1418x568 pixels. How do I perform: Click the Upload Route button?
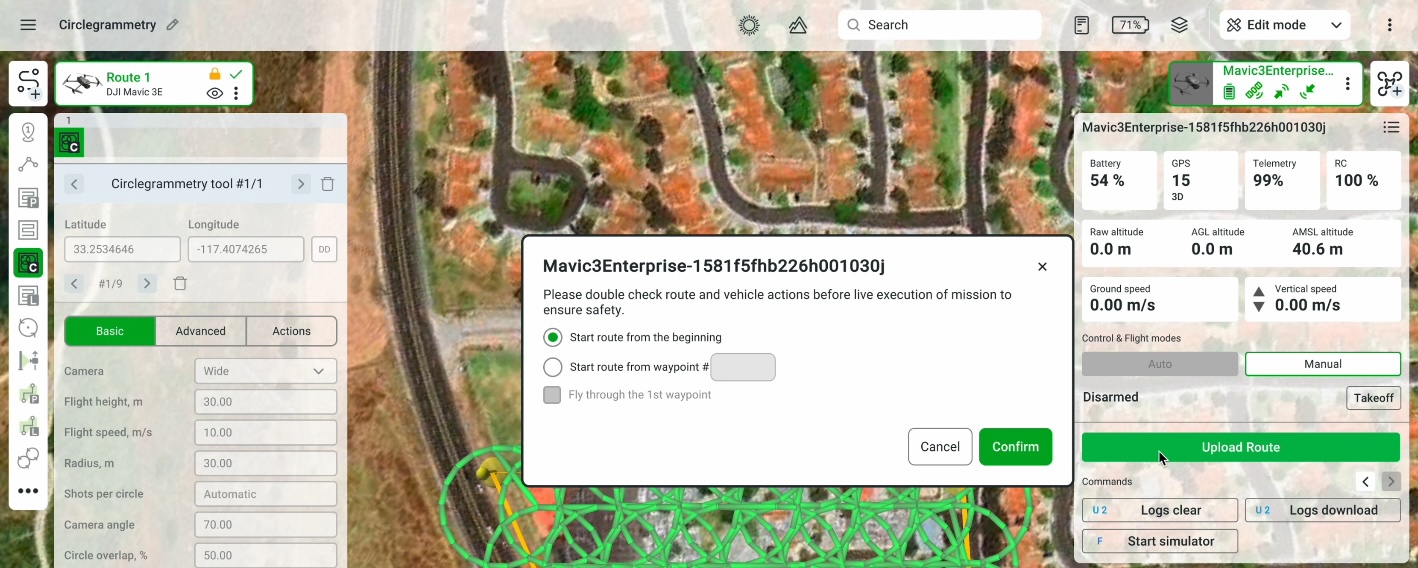[x=1241, y=447]
